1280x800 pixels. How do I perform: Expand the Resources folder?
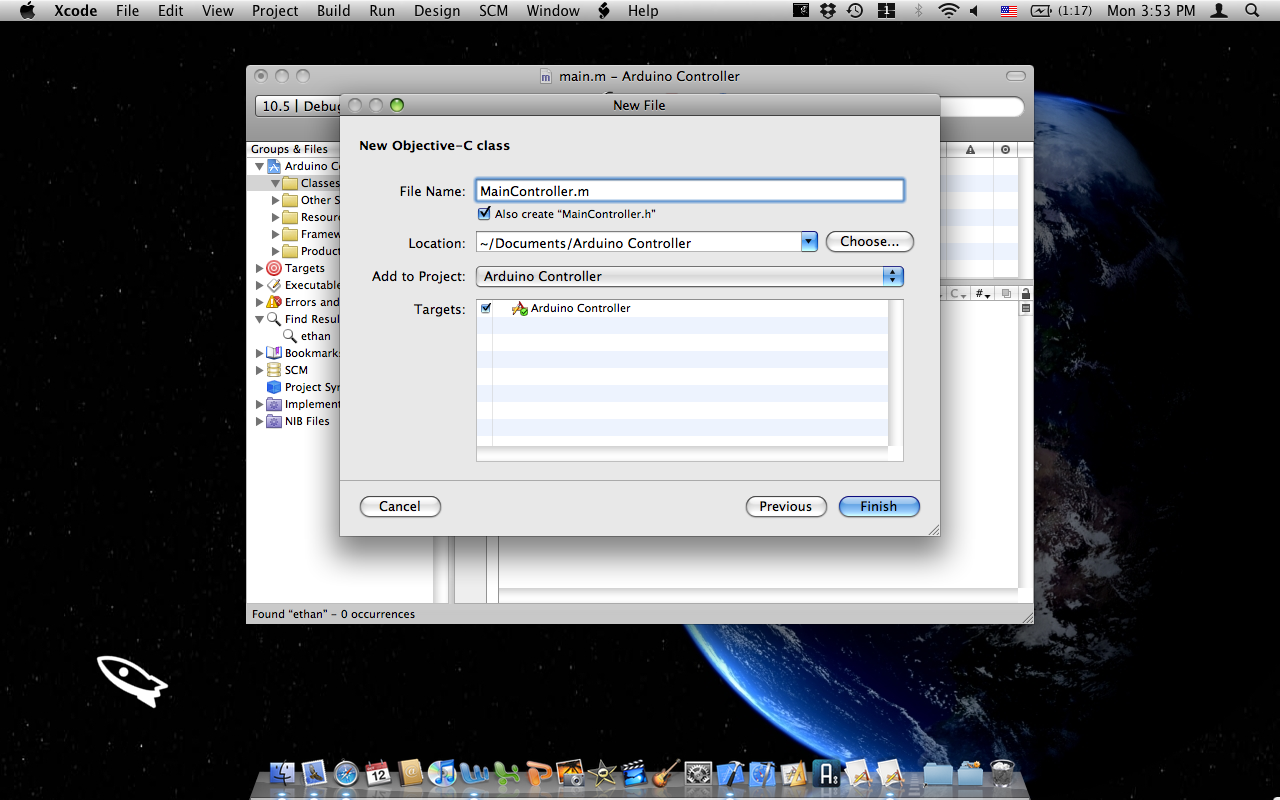point(275,217)
